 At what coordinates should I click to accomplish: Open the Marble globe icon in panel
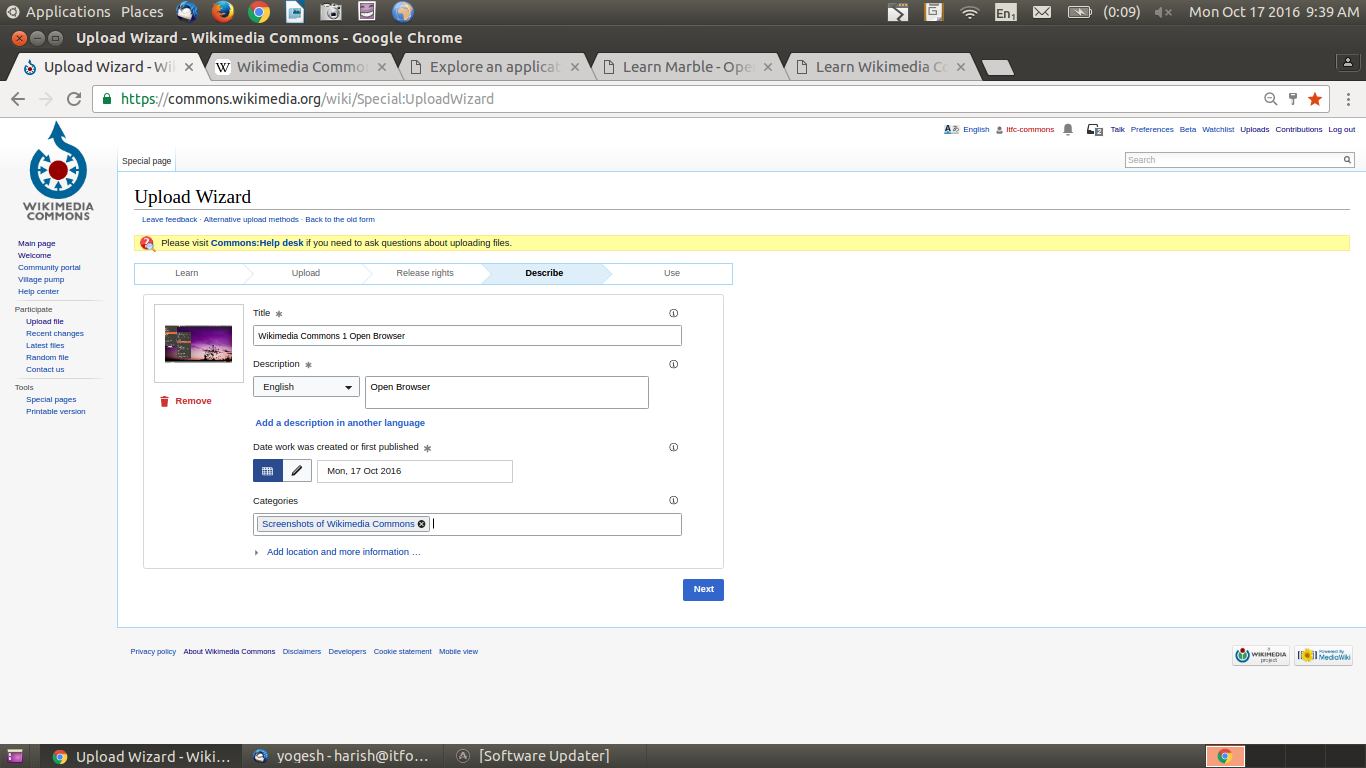click(403, 12)
